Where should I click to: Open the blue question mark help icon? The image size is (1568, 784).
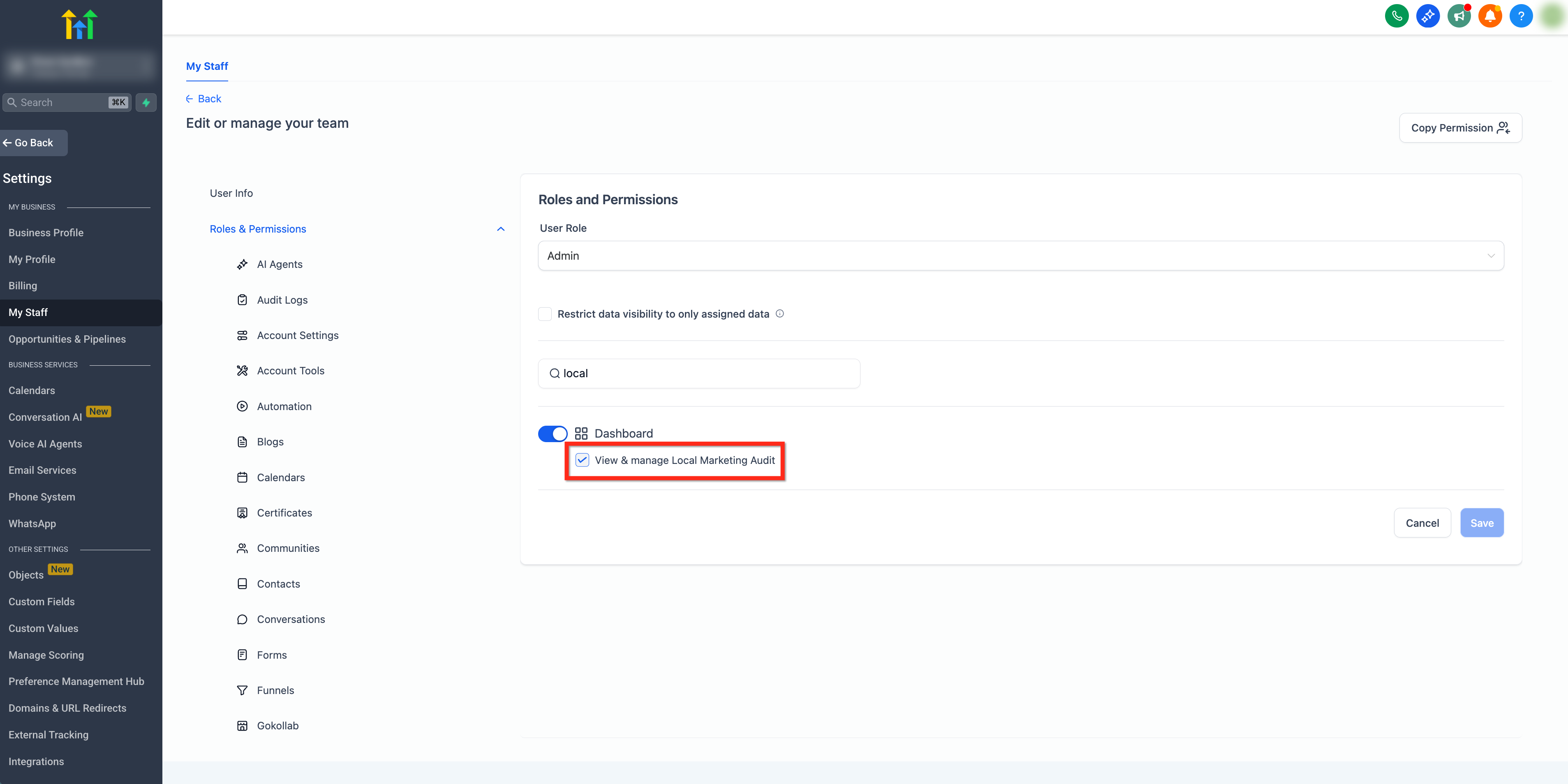pyautogui.click(x=1521, y=16)
